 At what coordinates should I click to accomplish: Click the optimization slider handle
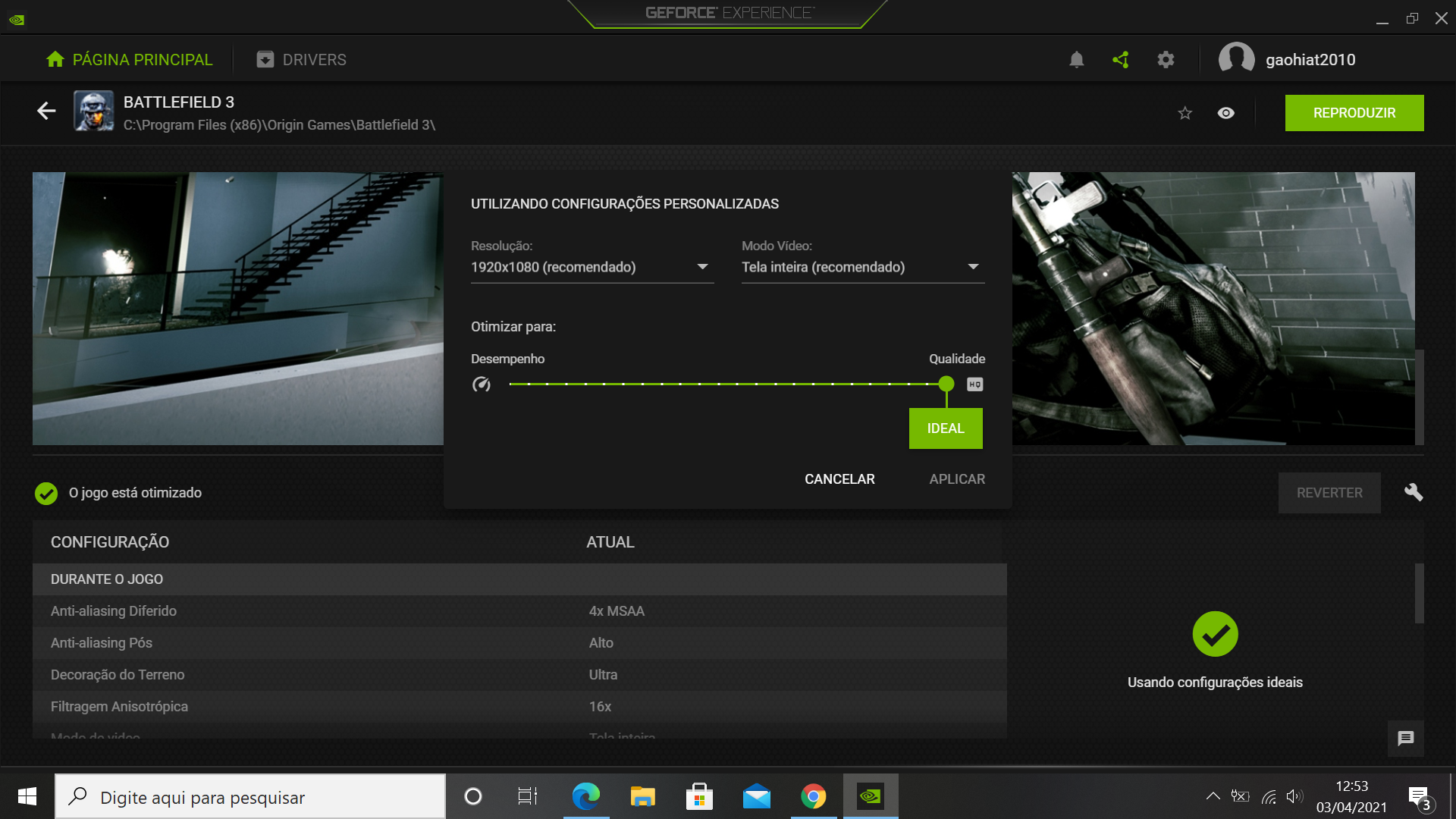click(x=946, y=384)
